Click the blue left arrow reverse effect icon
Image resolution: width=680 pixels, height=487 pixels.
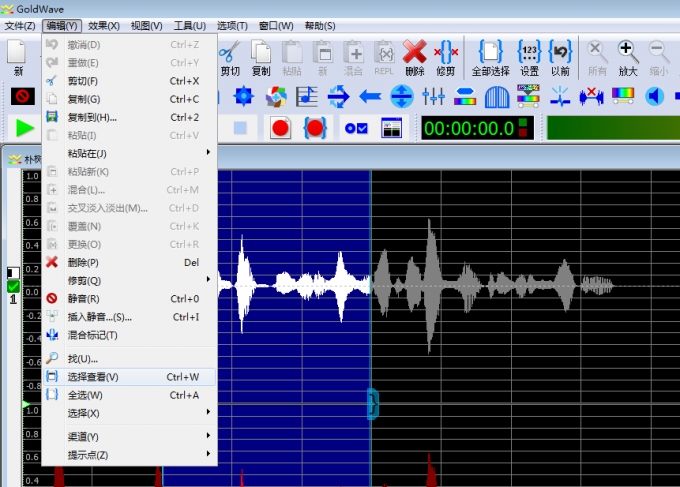pos(370,96)
